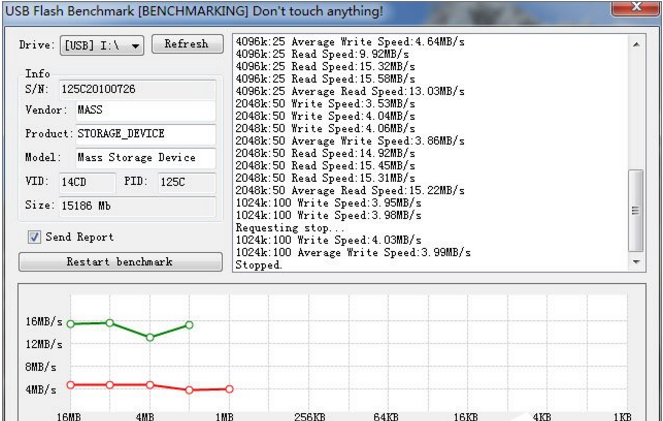The width and height of the screenshot is (663, 421).
Task: Click the green read-speed point at 16MB
Action: coord(71,324)
